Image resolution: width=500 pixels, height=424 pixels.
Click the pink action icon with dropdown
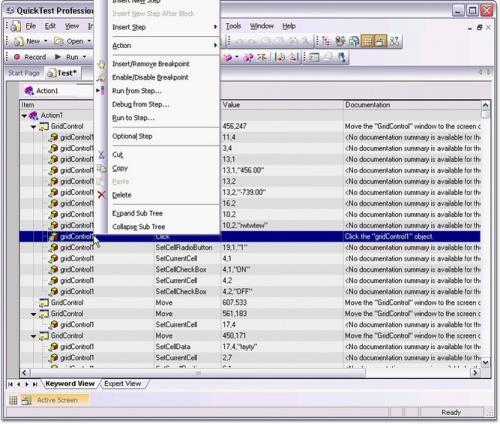click(x=228, y=57)
